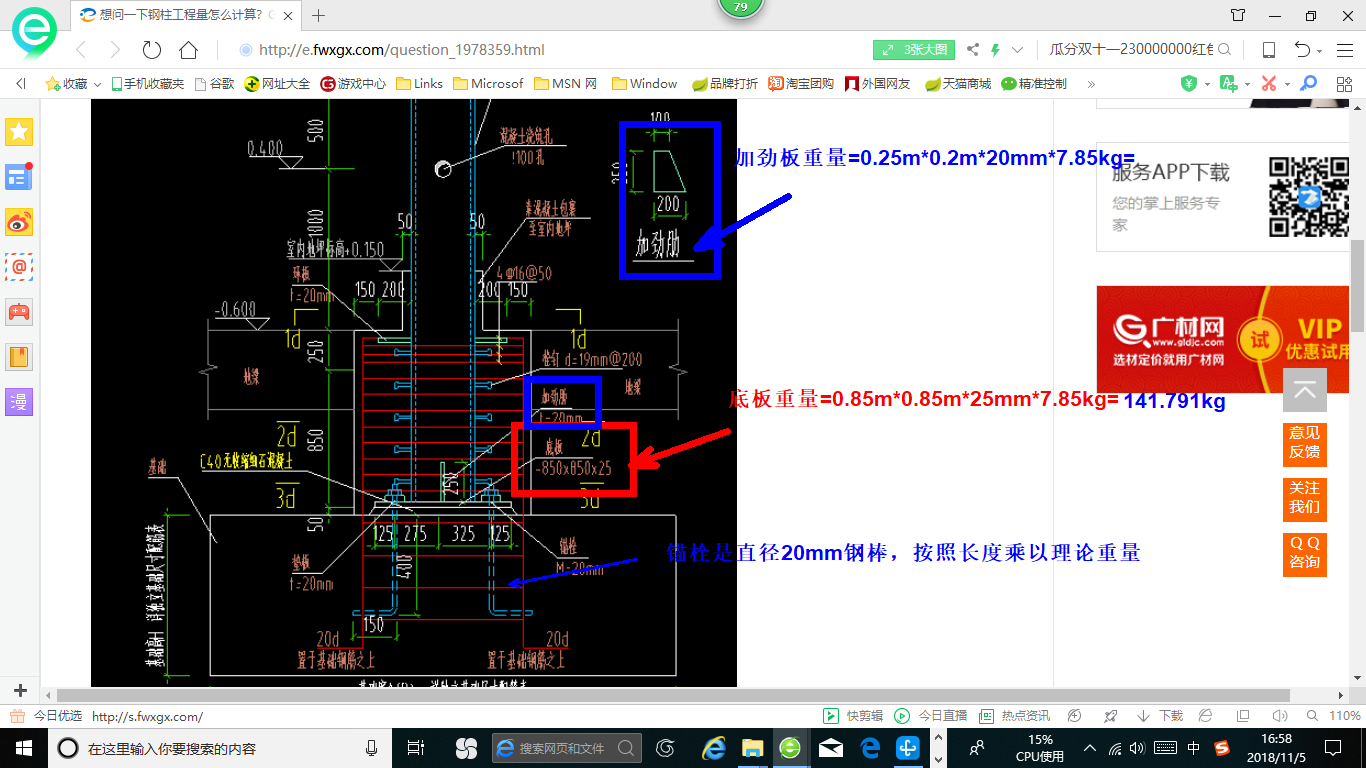Click the 110% zoom level
Screen dimensions: 1366x768
(1346, 716)
